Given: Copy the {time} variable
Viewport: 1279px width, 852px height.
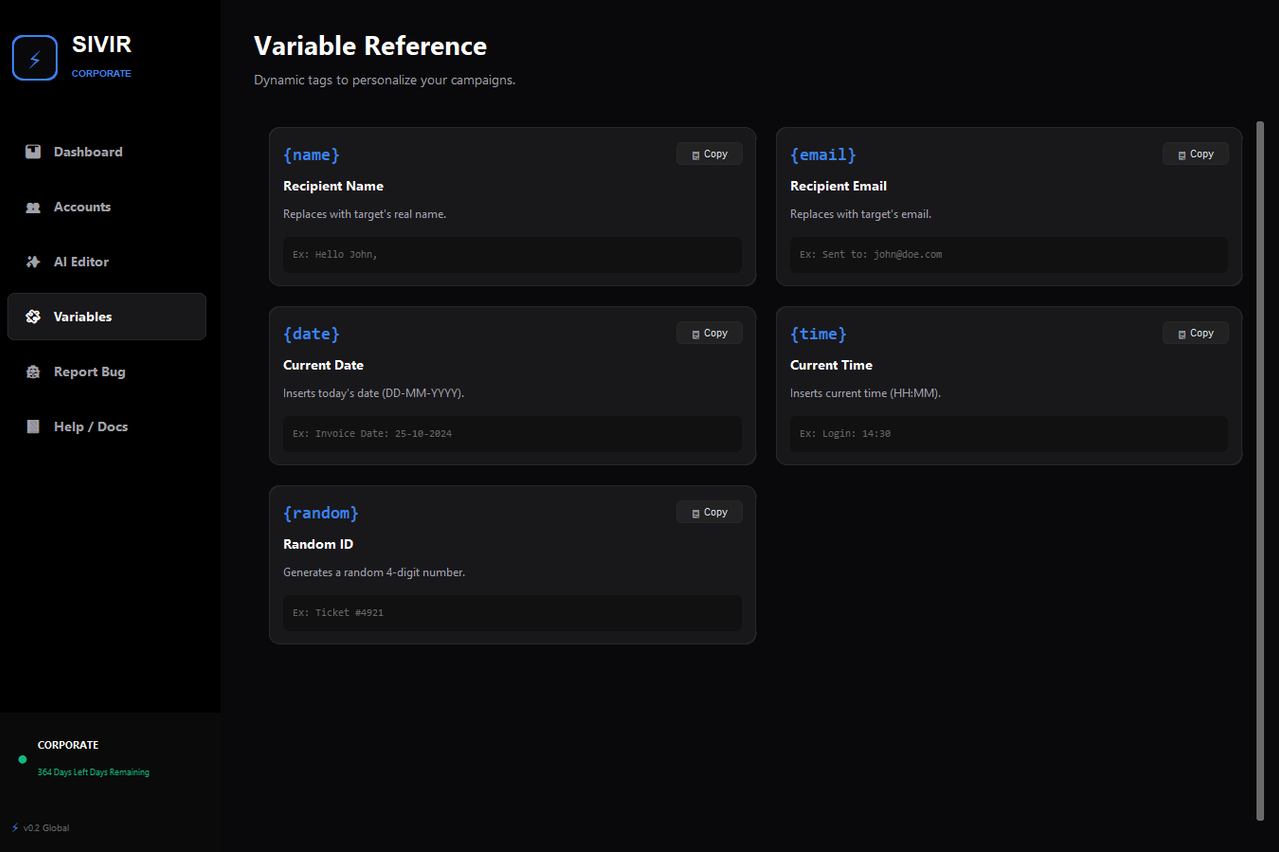Looking at the screenshot, I should click(x=1195, y=333).
